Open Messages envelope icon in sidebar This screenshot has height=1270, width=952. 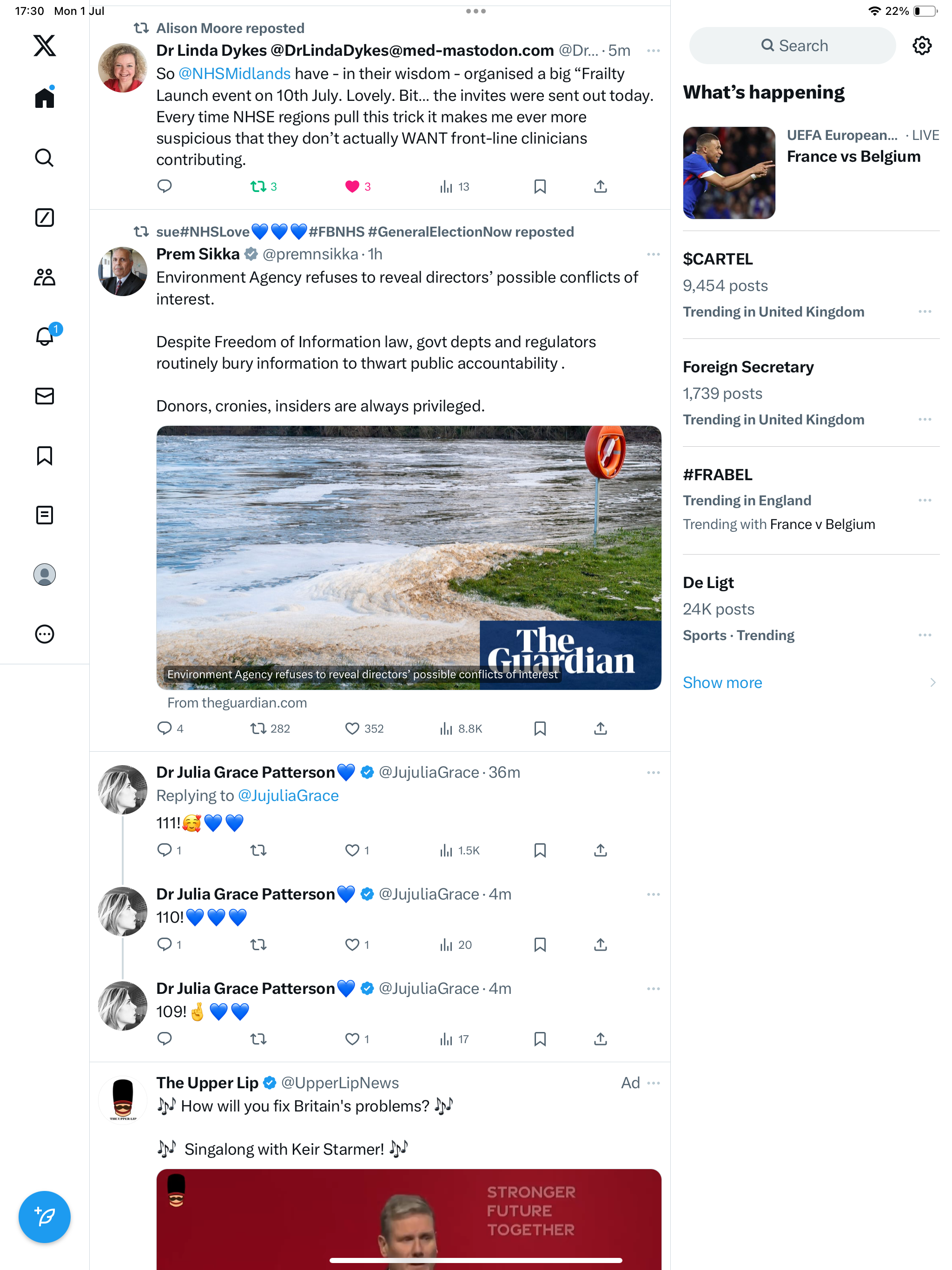point(44,396)
